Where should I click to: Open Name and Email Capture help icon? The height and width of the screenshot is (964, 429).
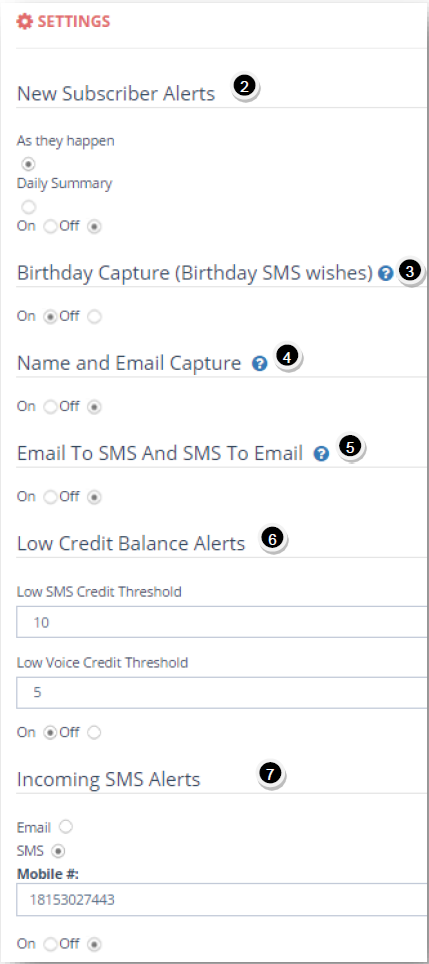[x=259, y=365]
